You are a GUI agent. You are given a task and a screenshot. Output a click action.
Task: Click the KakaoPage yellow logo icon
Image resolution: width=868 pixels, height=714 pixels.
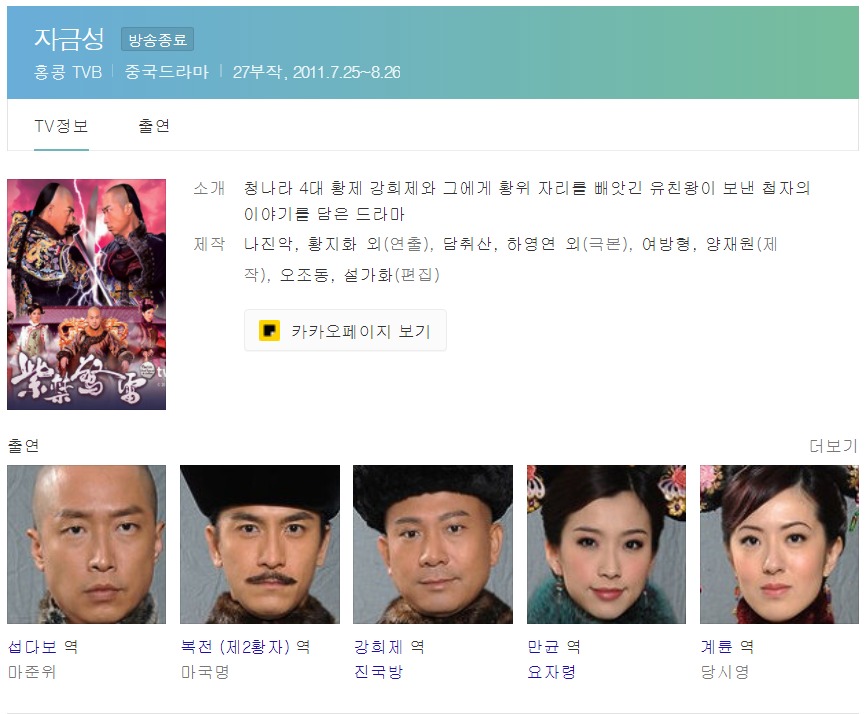tap(269, 330)
